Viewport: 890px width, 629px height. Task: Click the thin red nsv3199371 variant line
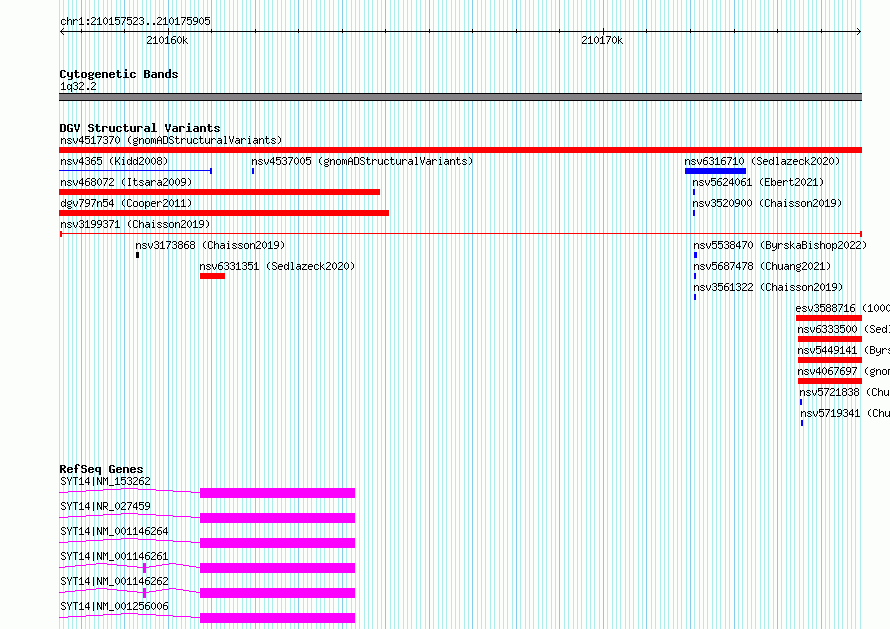click(460, 233)
